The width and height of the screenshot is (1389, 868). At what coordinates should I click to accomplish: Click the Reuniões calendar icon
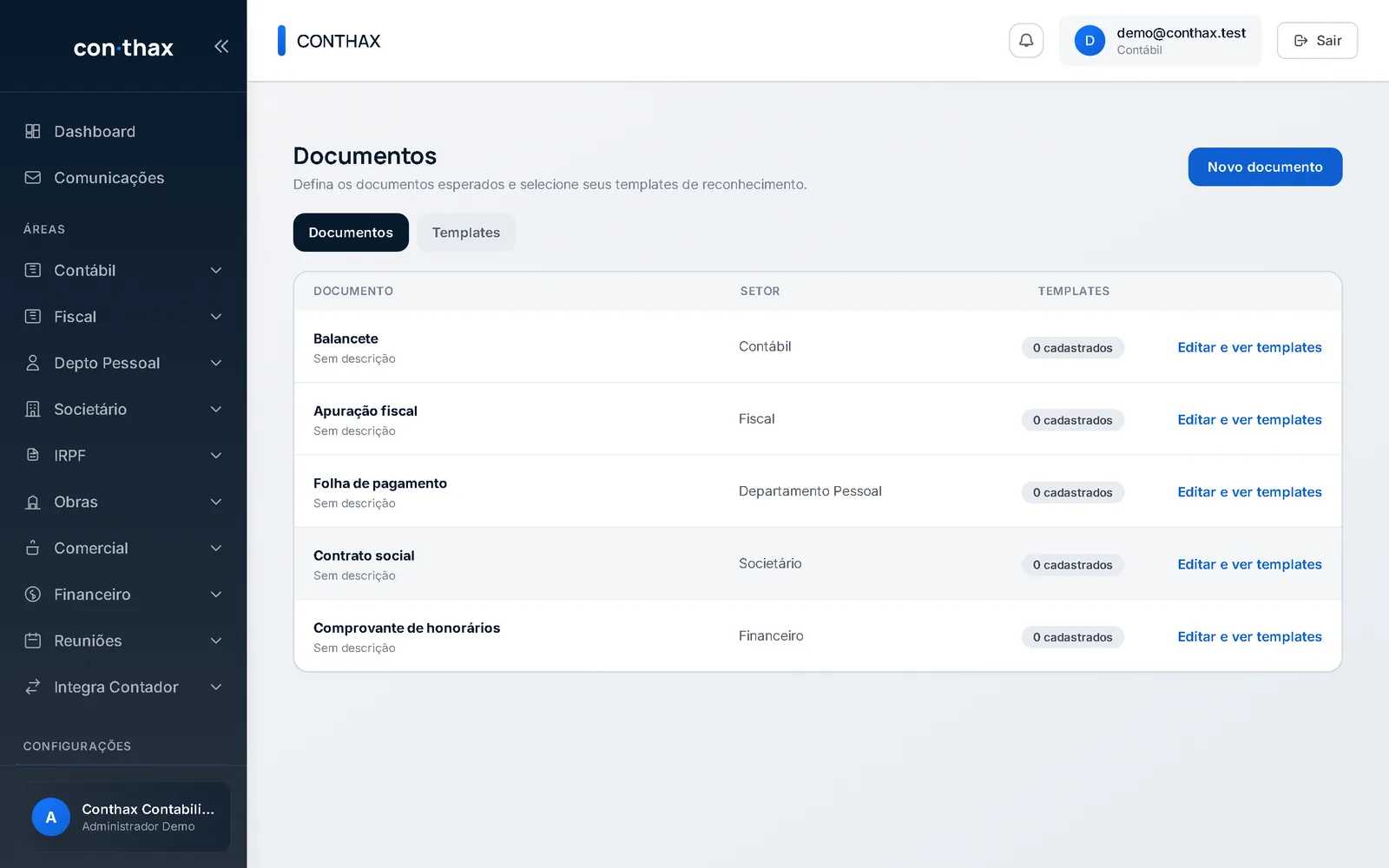[x=33, y=641]
